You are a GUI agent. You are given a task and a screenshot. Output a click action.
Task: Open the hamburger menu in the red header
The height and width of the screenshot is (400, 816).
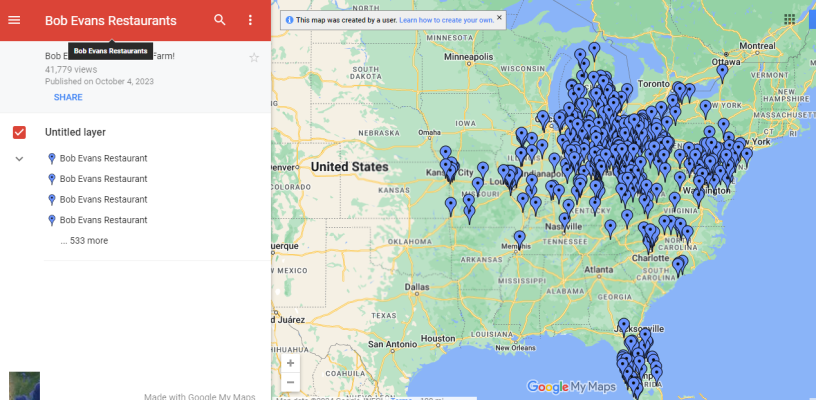[14, 20]
